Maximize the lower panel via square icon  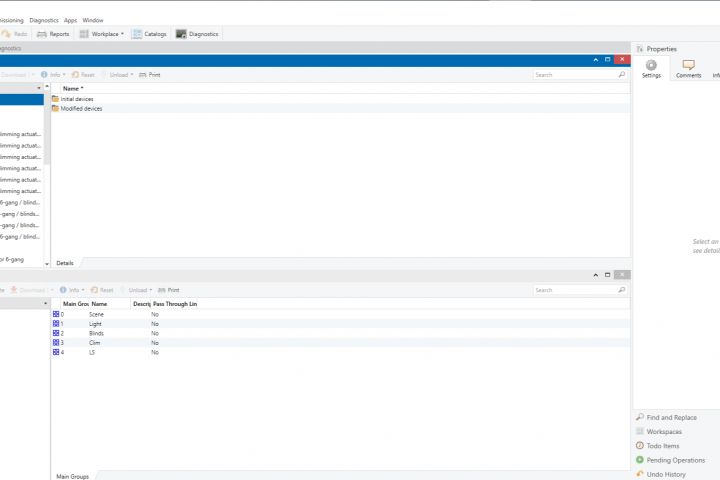pyautogui.click(x=608, y=275)
